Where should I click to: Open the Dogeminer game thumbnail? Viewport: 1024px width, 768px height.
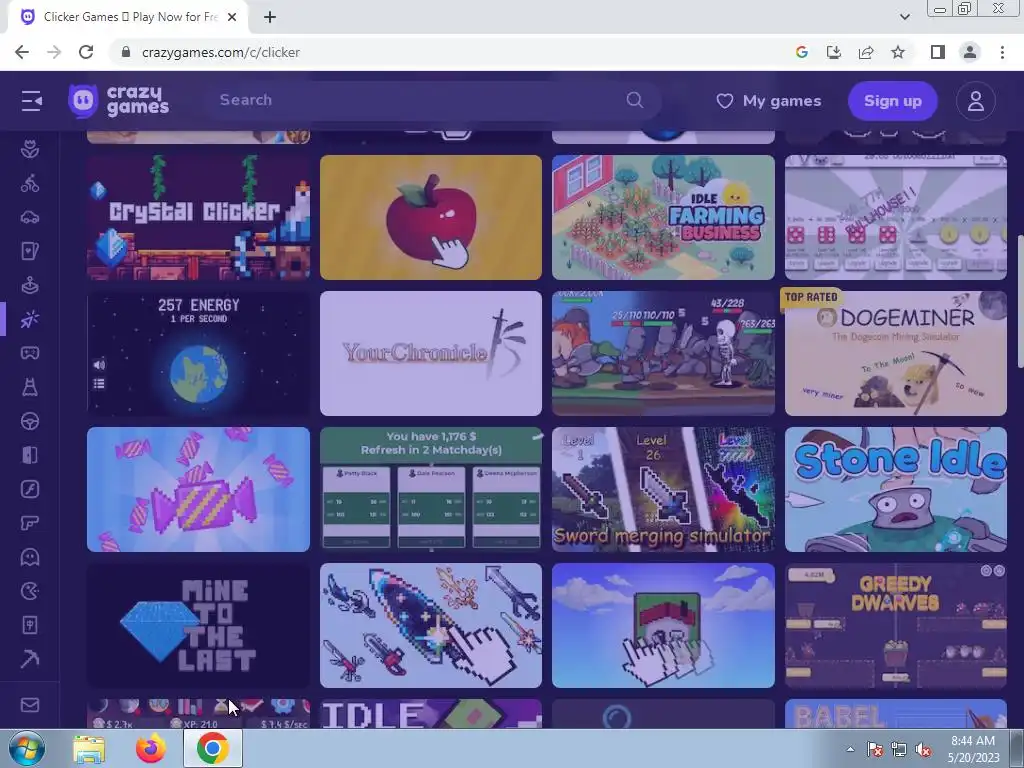[x=896, y=353]
